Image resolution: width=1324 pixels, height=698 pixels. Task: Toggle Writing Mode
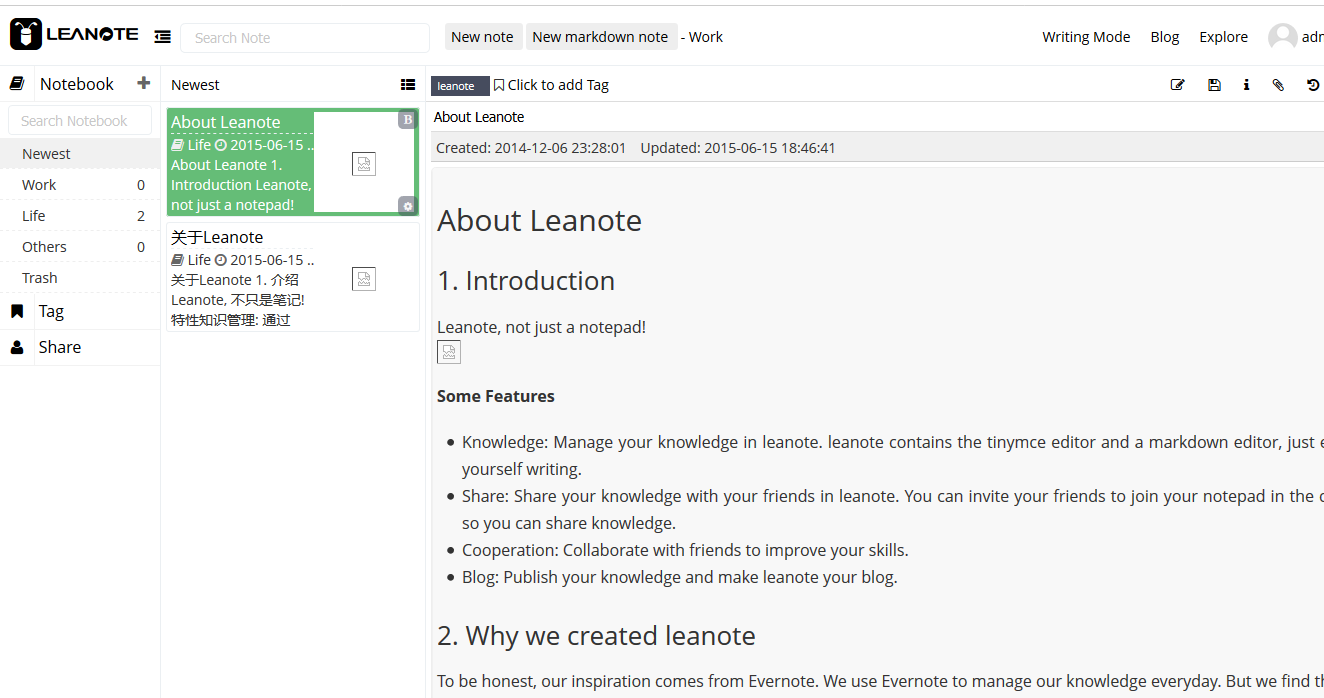tap(1086, 37)
